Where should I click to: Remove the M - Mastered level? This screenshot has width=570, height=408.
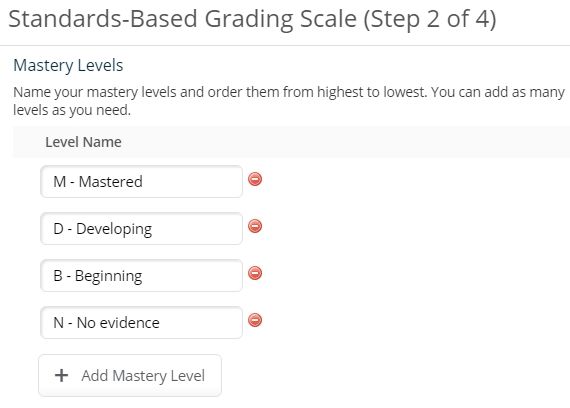255,179
